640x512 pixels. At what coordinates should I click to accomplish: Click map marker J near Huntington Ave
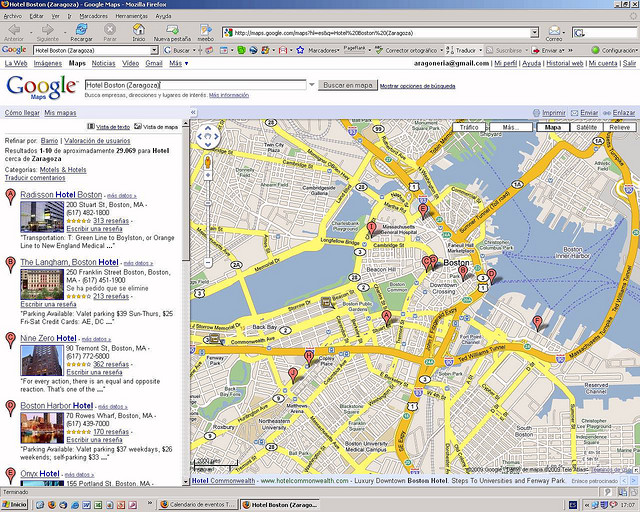pyautogui.click(x=293, y=375)
